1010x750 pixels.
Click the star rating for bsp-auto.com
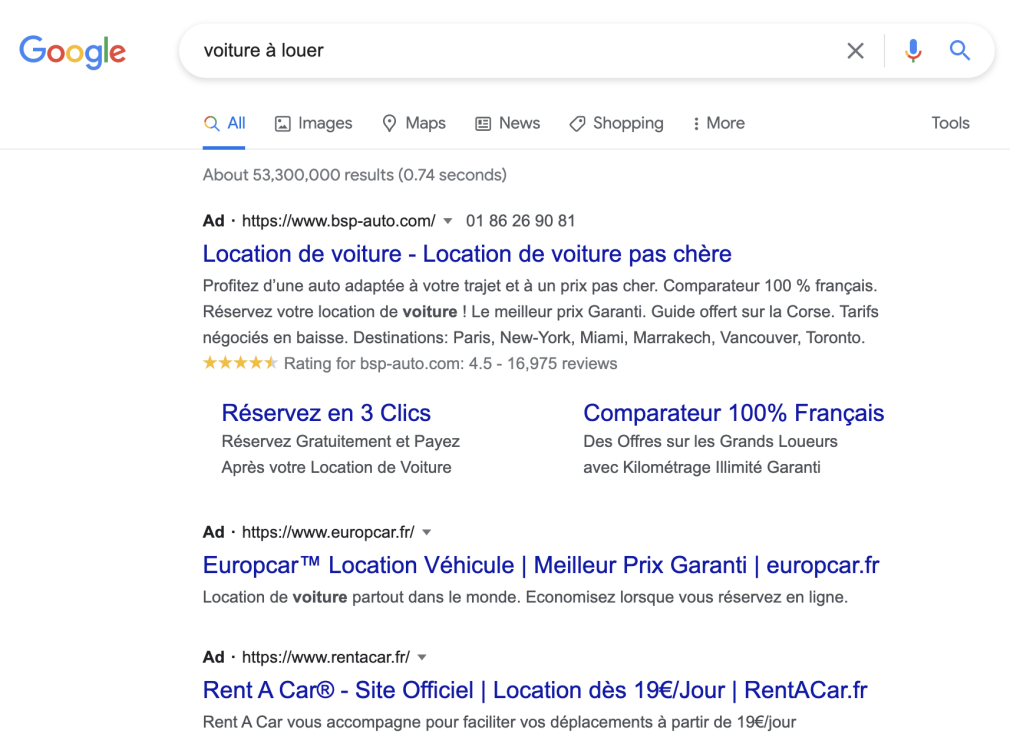pos(240,363)
